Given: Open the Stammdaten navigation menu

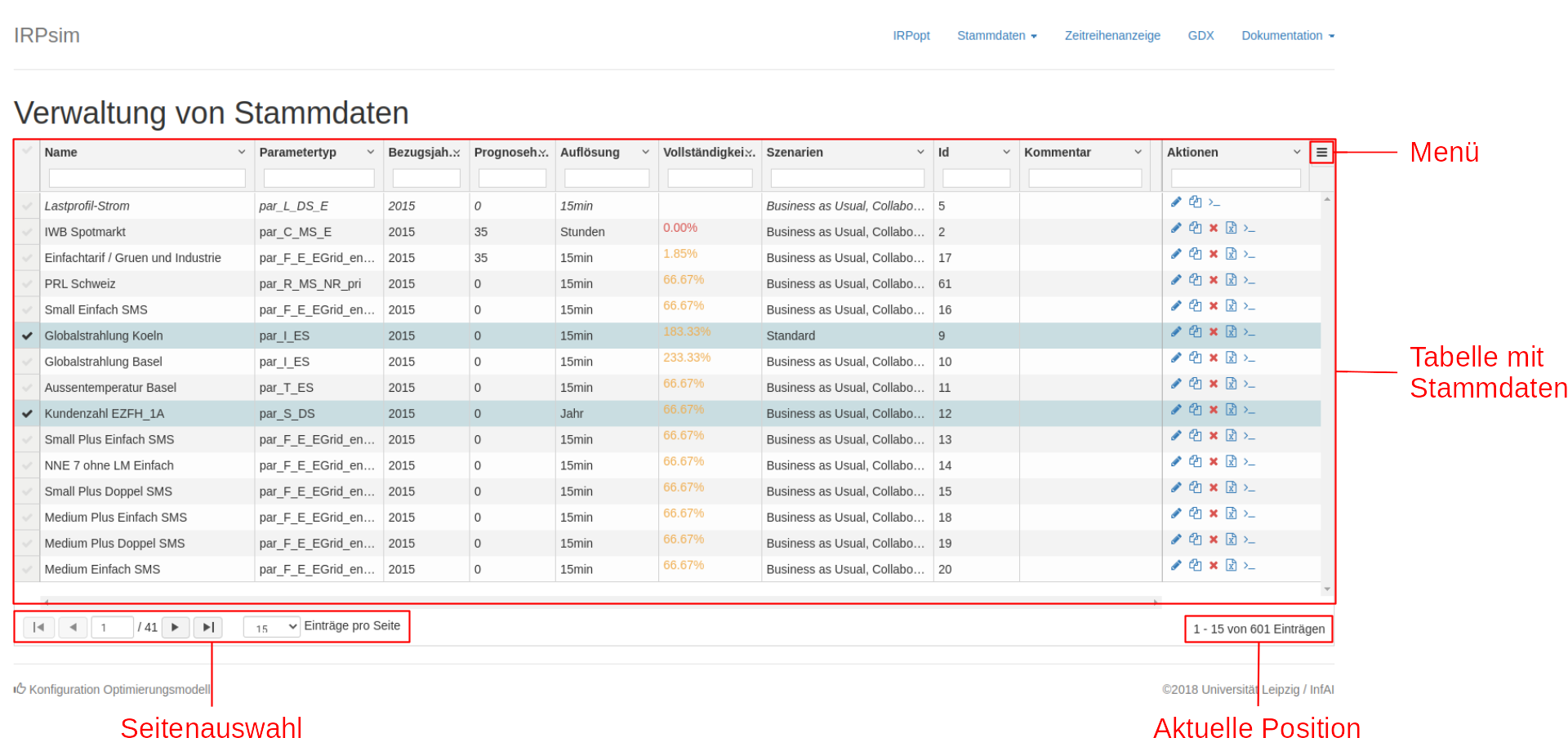Looking at the screenshot, I should (x=996, y=35).
